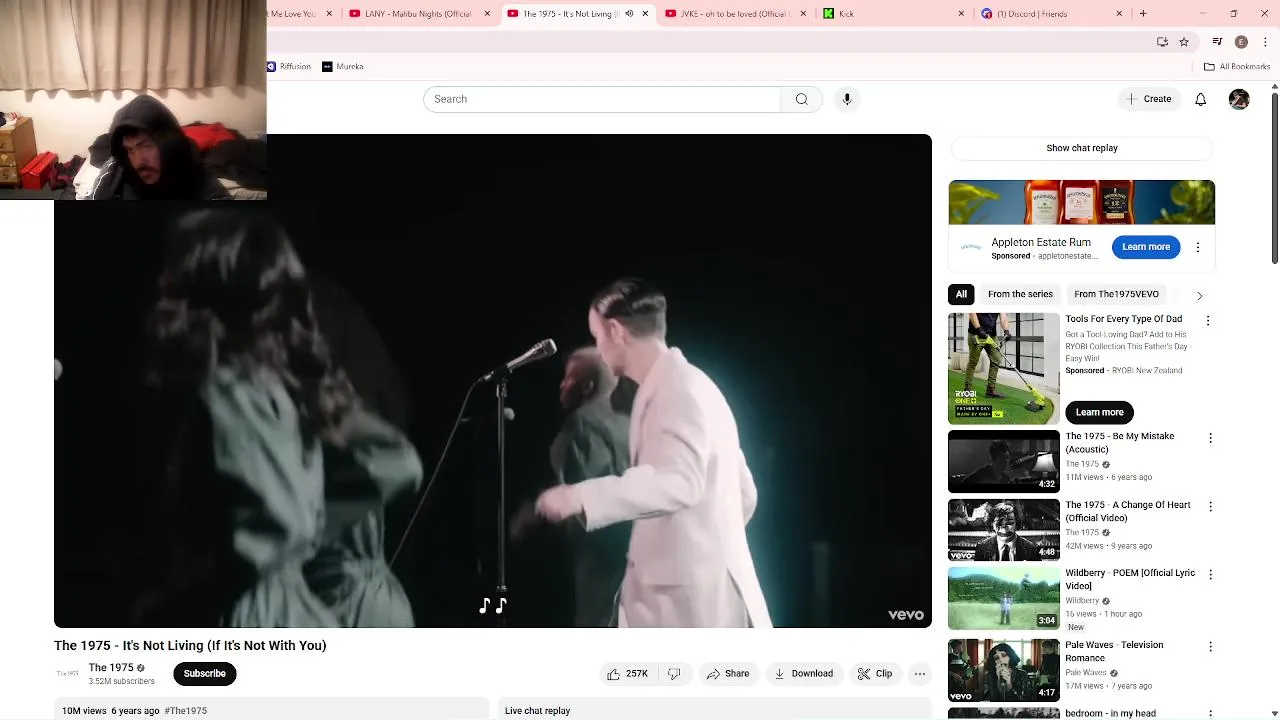Open Pale Waves Television Romance thumbnail
Viewport: 1280px width, 720px height.
click(x=1003, y=670)
